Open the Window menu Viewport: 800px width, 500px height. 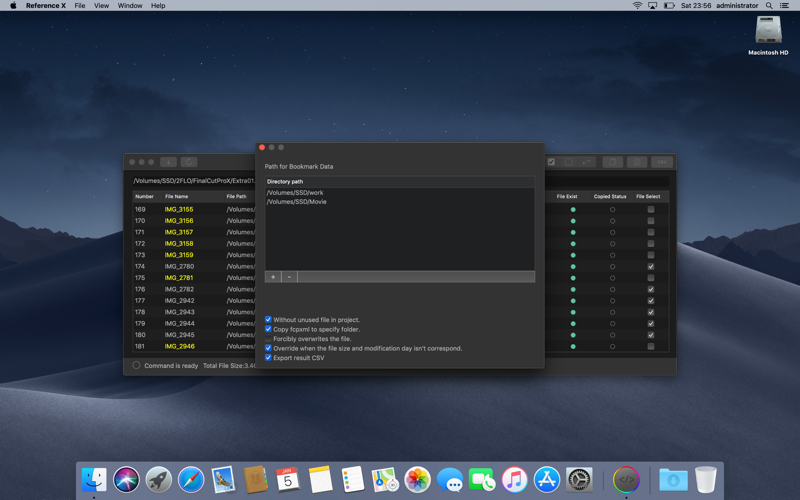(x=130, y=6)
